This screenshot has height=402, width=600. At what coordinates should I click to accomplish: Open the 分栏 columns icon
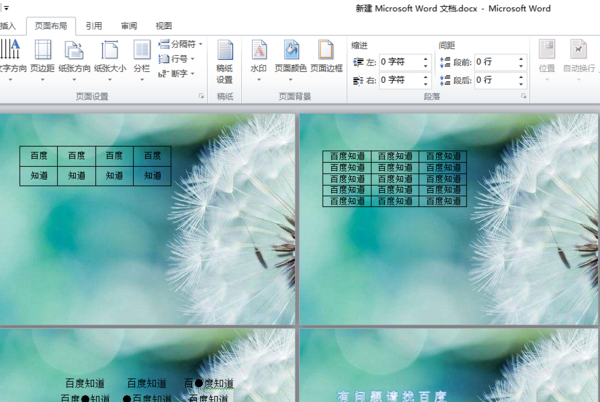[x=142, y=60]
